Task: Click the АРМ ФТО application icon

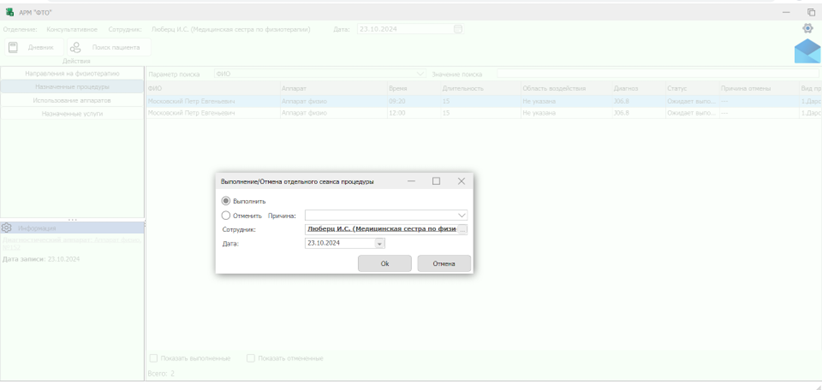Action: tap(9, 12)
